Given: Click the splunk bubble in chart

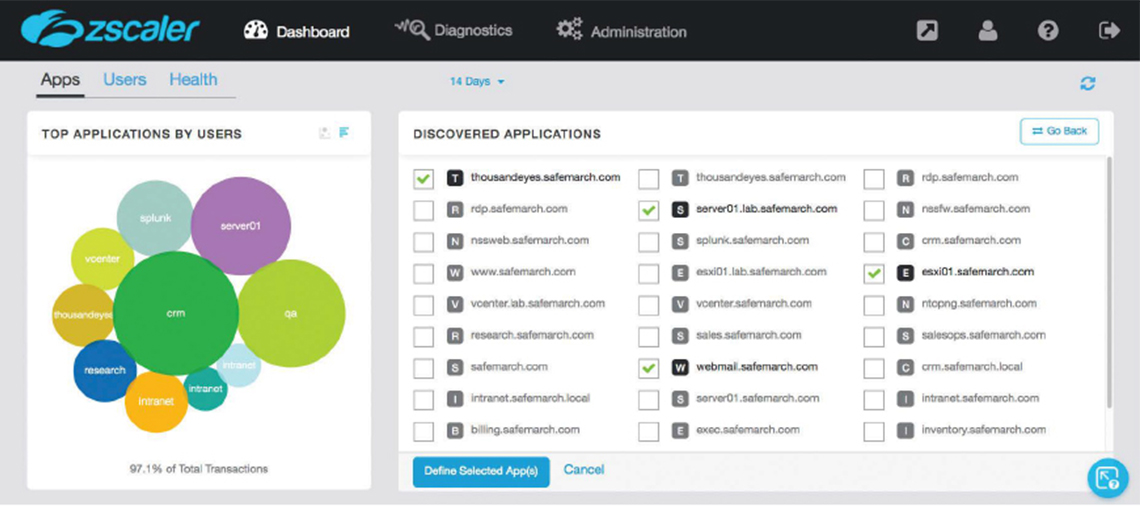Looking at the screenshot, I should click(x=156, y=218).
